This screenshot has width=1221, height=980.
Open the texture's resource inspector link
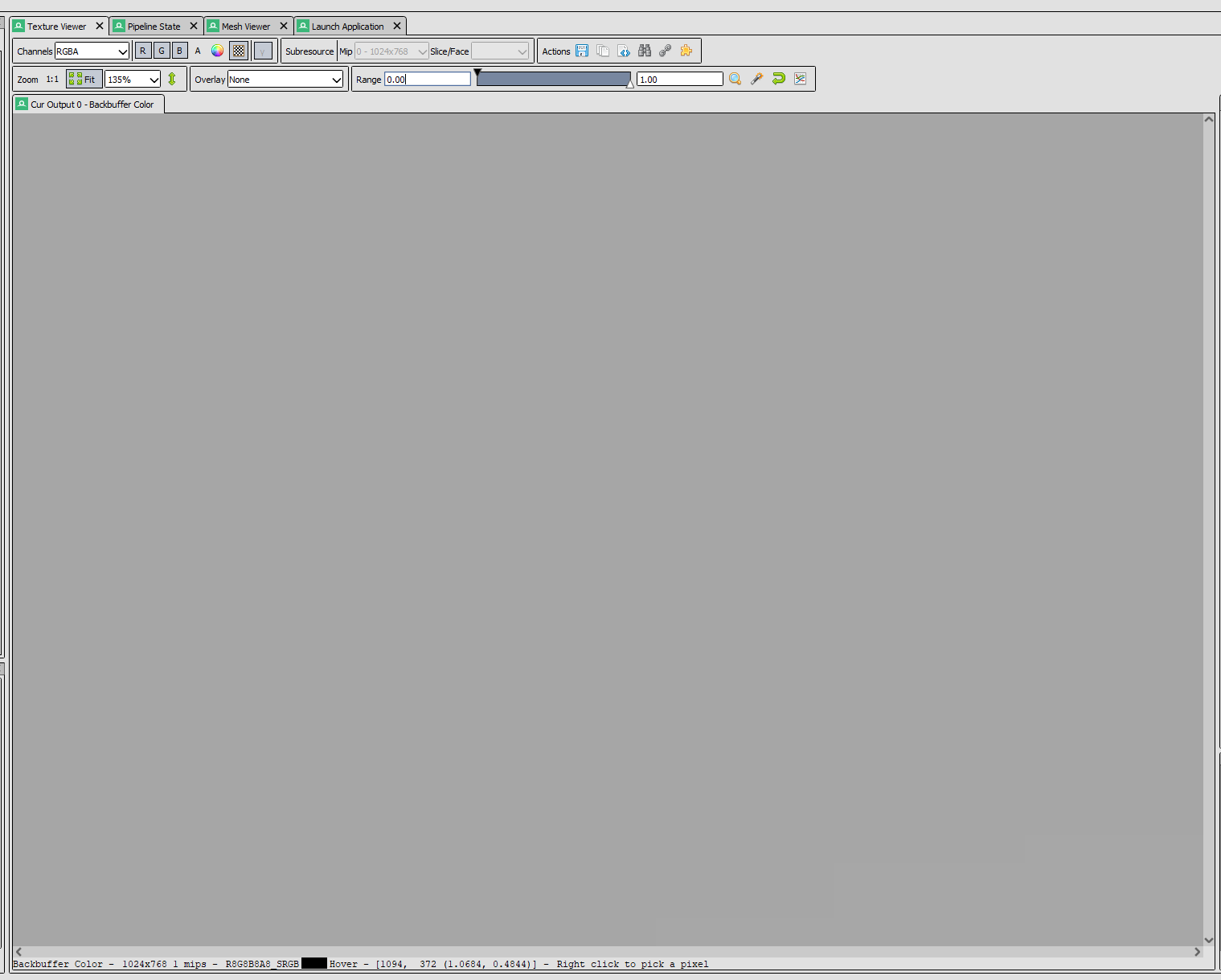665,51
